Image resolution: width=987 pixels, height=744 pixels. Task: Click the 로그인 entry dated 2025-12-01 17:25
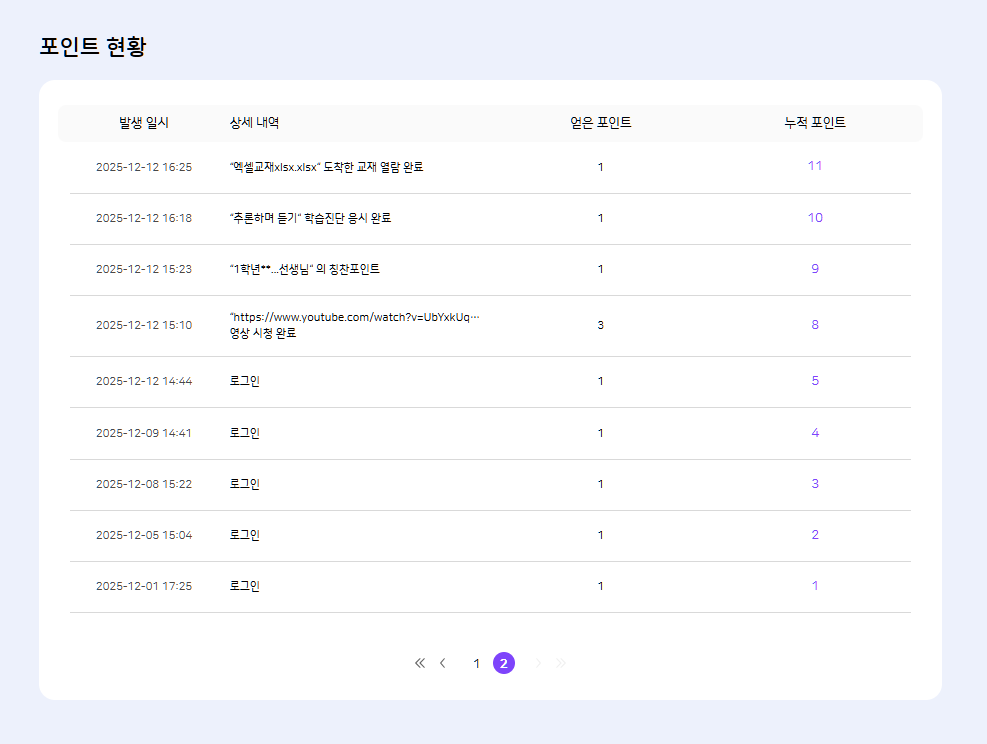tap(244, 586)
